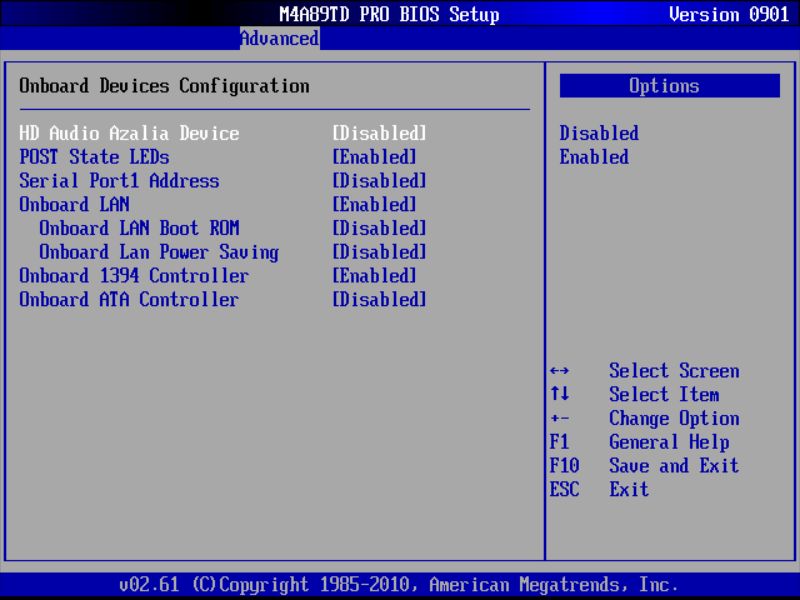Choose Disabled in the Options list
This screenshot has width=800, height=600.
(x=598, y=133)
